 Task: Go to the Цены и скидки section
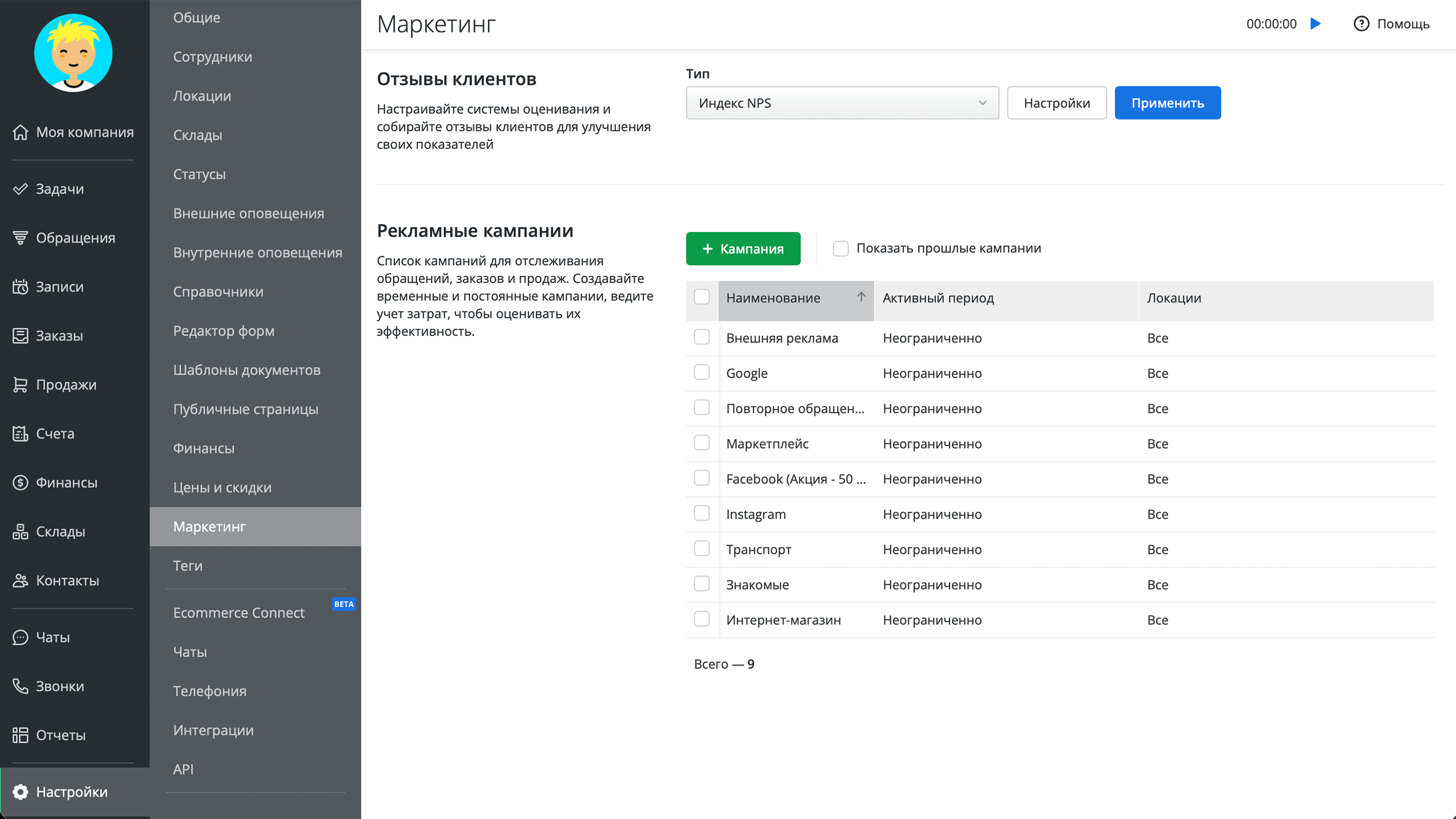point(222,487)
